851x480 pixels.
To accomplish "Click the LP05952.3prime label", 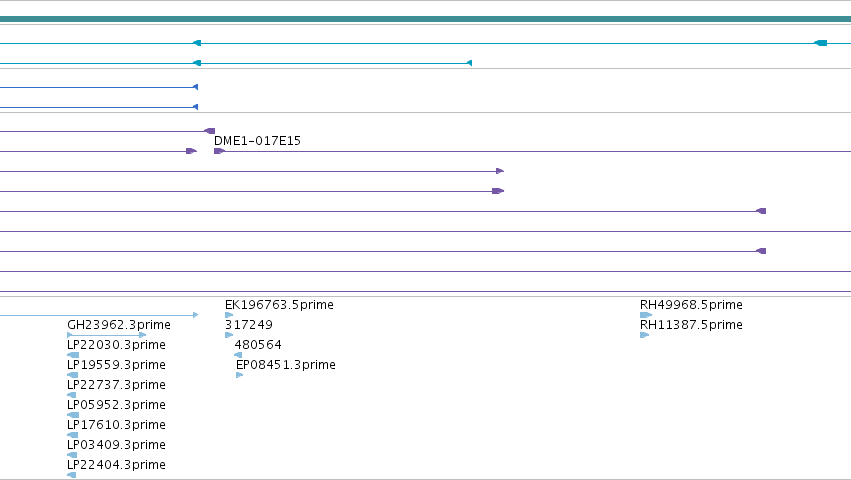I will [116, 405].
